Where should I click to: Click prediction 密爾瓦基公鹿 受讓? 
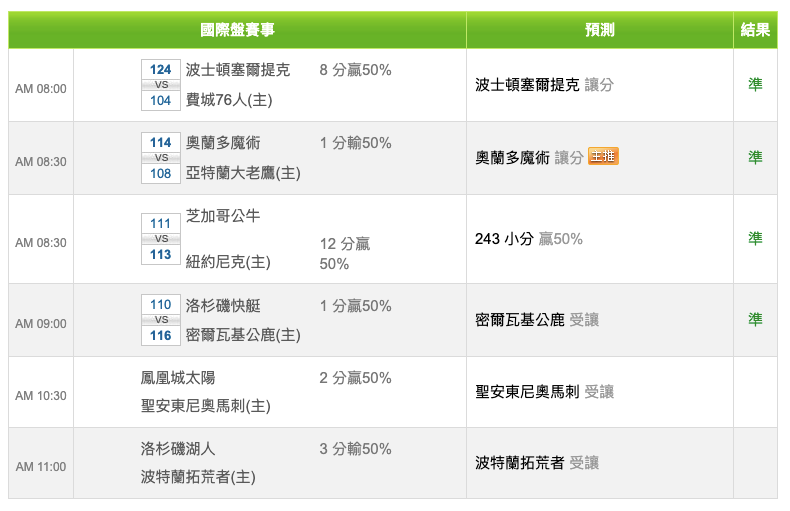(537, 320)
